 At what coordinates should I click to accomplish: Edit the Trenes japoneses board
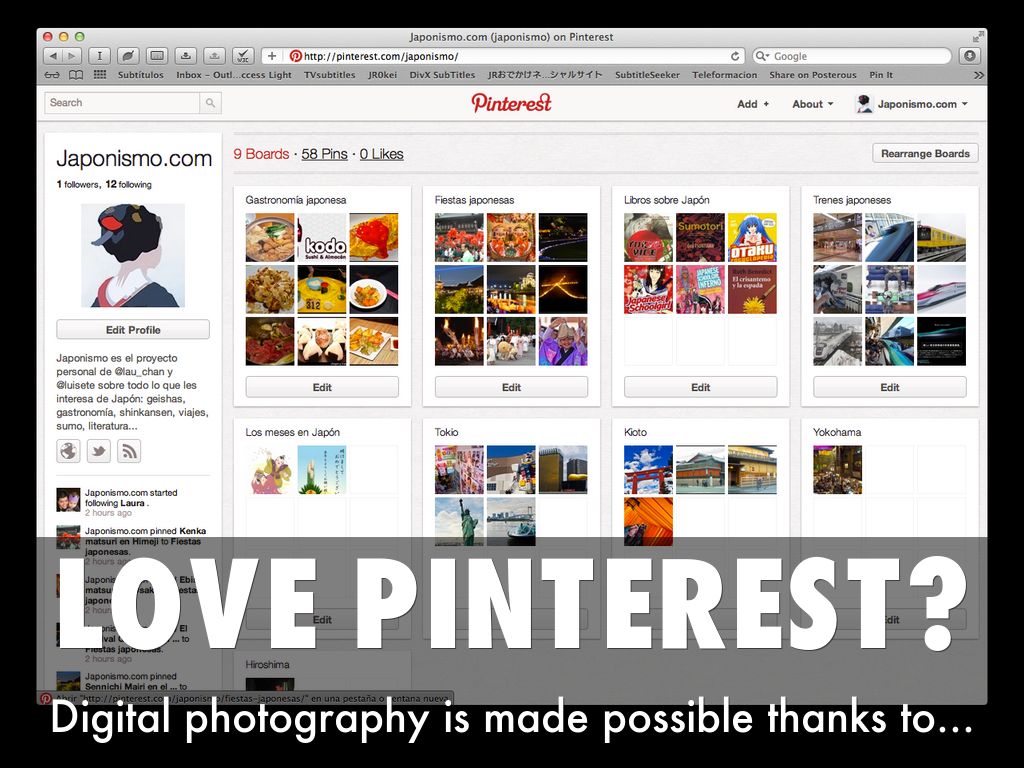889,387
